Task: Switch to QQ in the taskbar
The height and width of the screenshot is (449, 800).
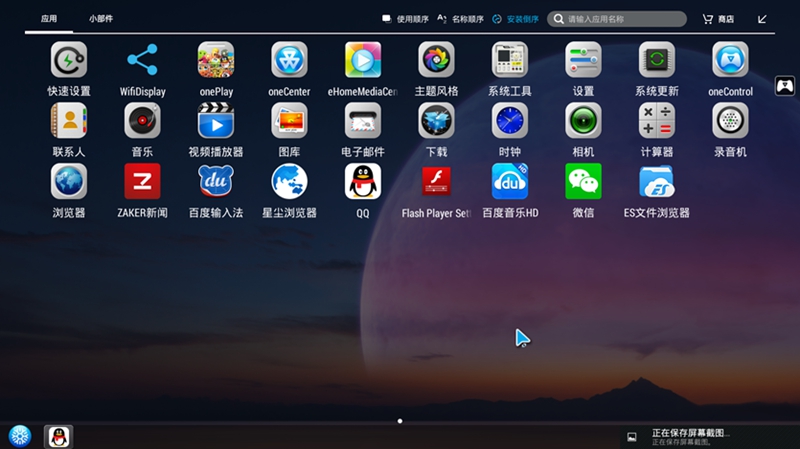Action: click(x=59, y=437)
